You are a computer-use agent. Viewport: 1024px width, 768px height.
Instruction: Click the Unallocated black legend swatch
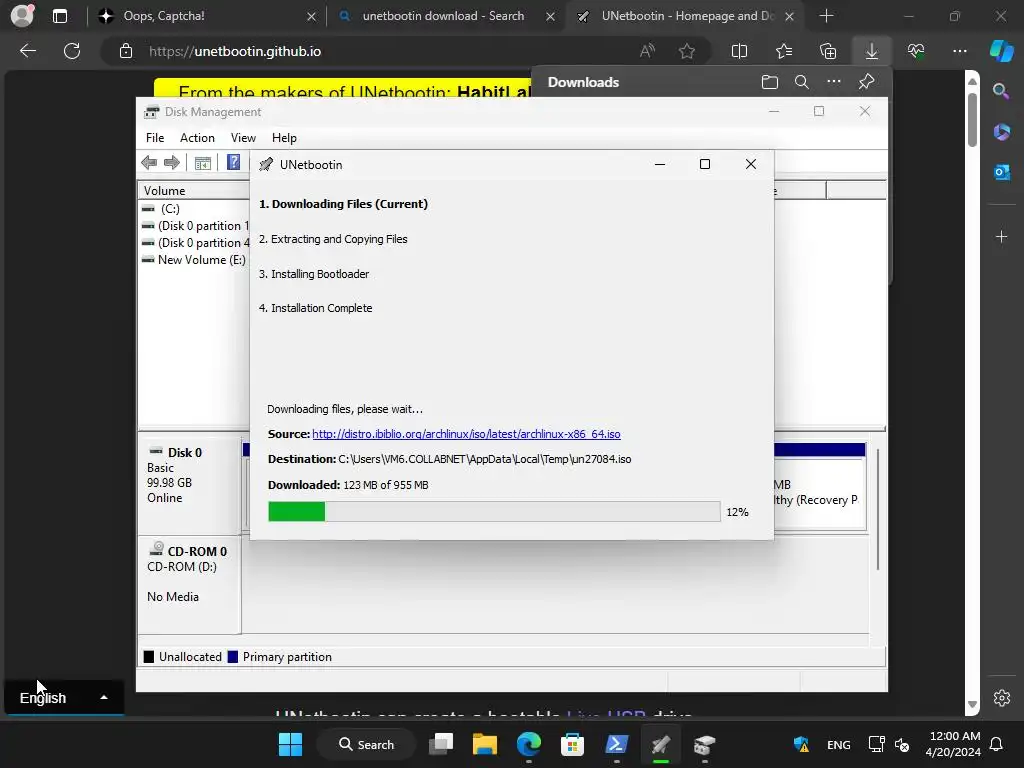149,656
